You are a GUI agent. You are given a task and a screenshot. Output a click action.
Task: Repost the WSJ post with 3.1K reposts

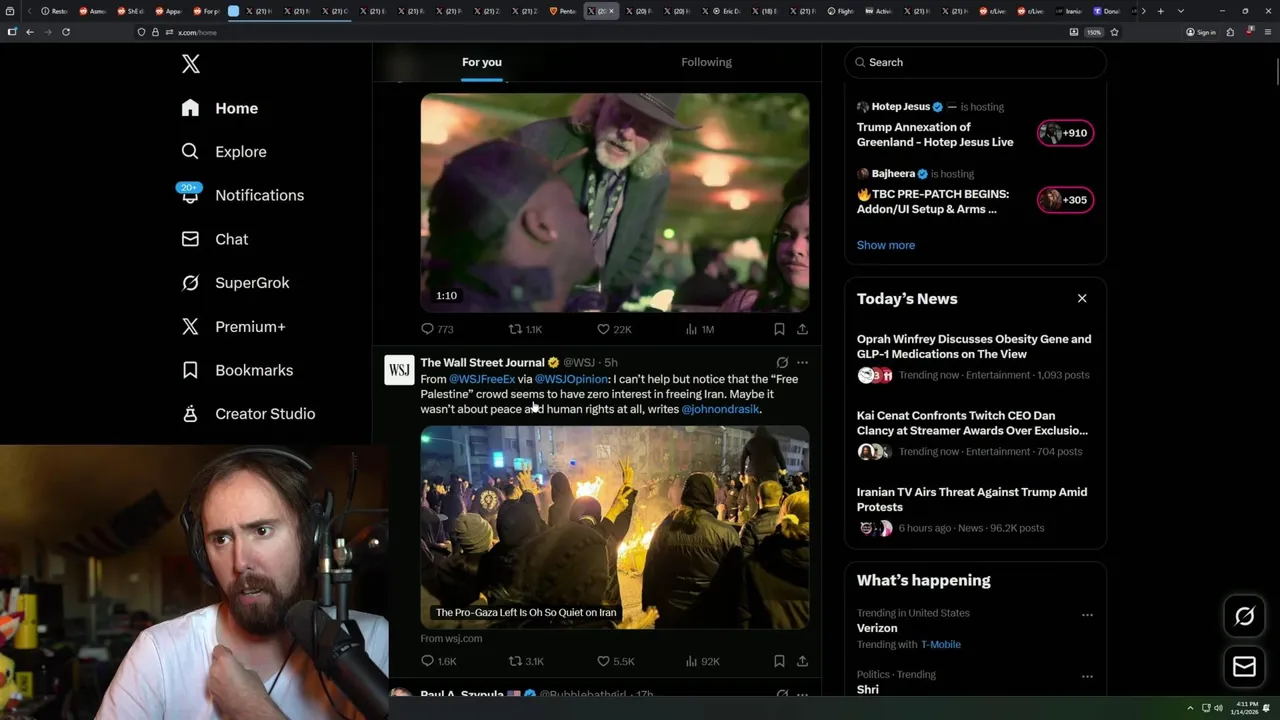526,661
